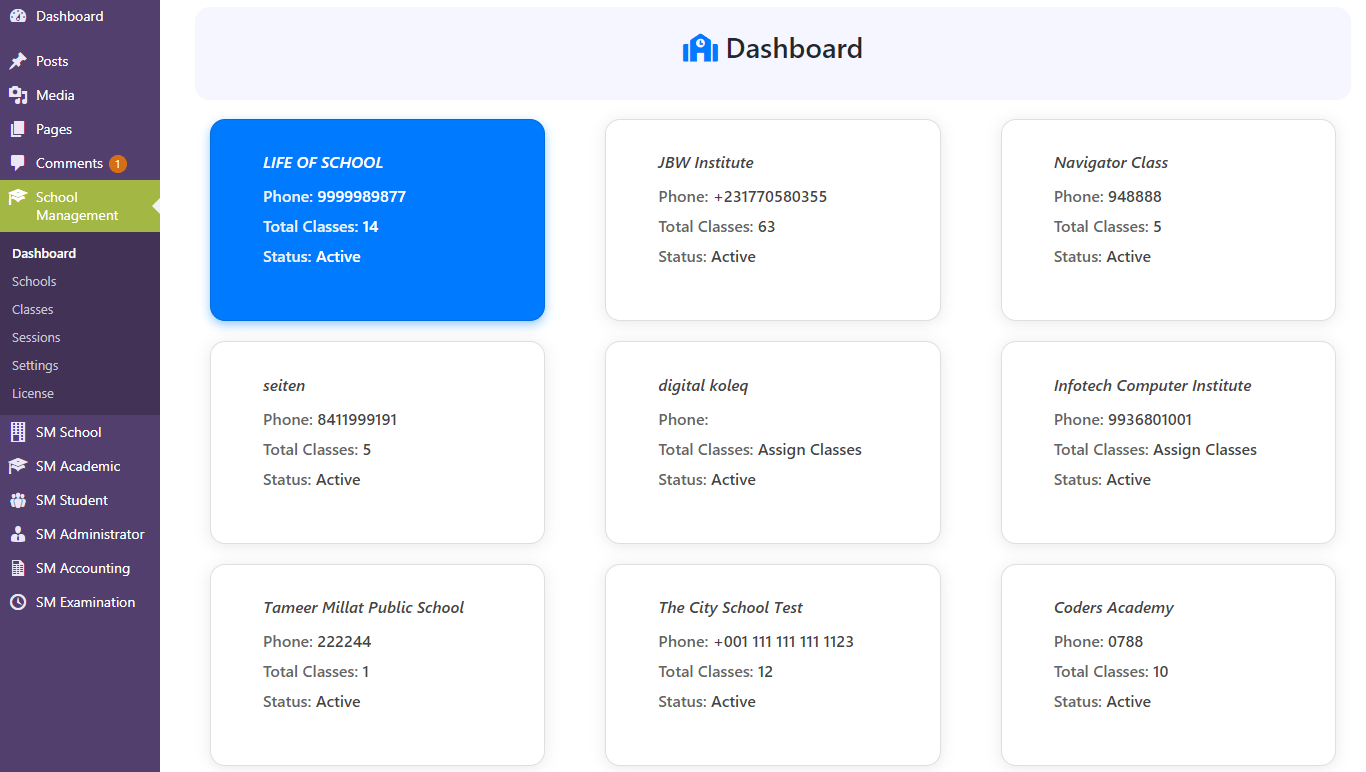The width and height of the screenshot is (1366, 772).
Task: Select the JBW Institute card title
Action: point(706,162)
